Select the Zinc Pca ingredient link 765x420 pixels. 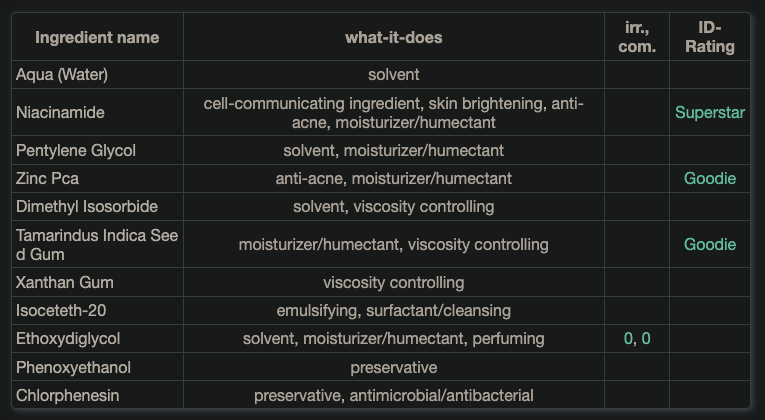[47, 179]
